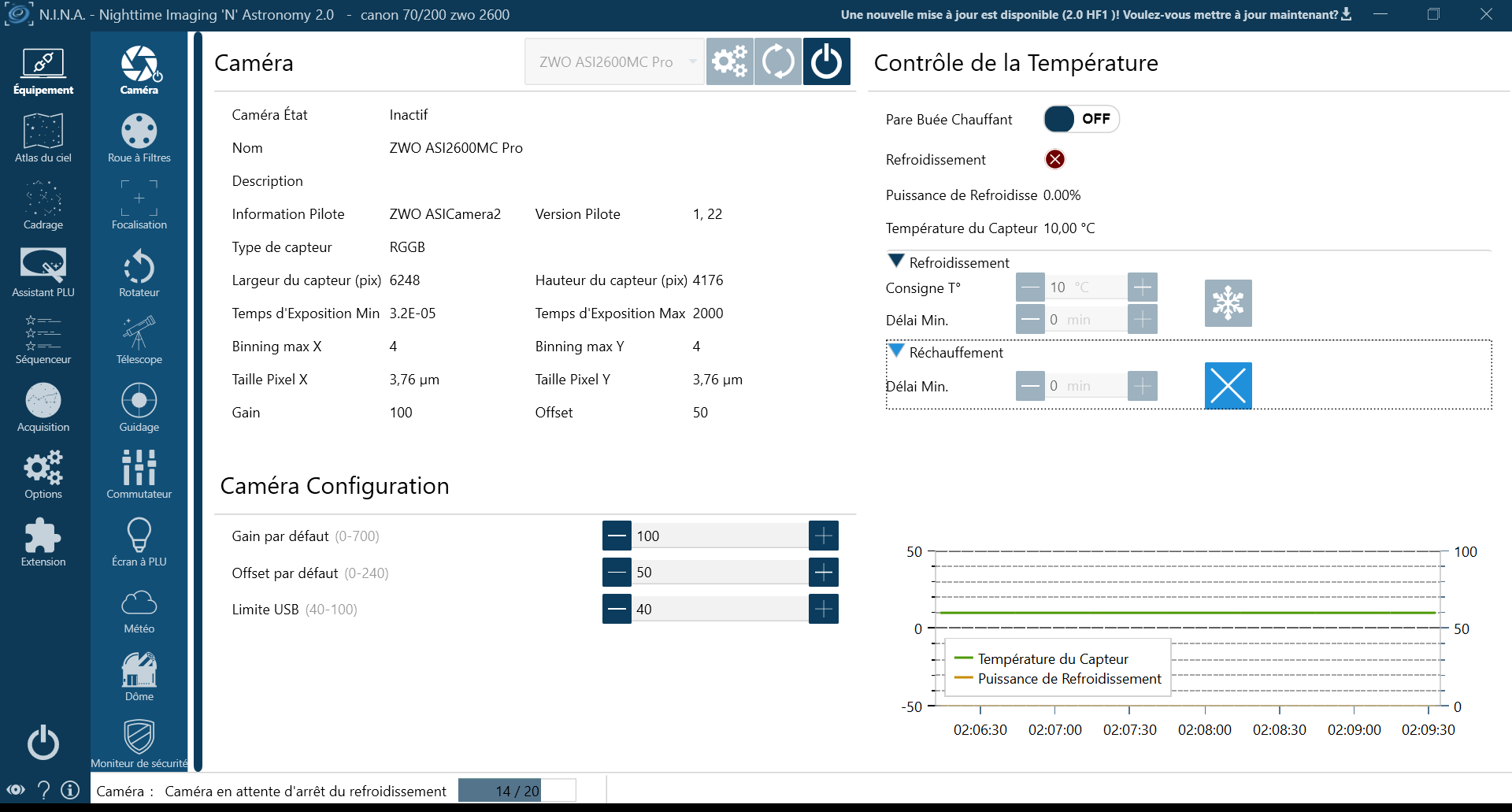Screen dimensions: 1512x812
Task: Collapse the Refroidissement expander
Action: click(896, 261)
